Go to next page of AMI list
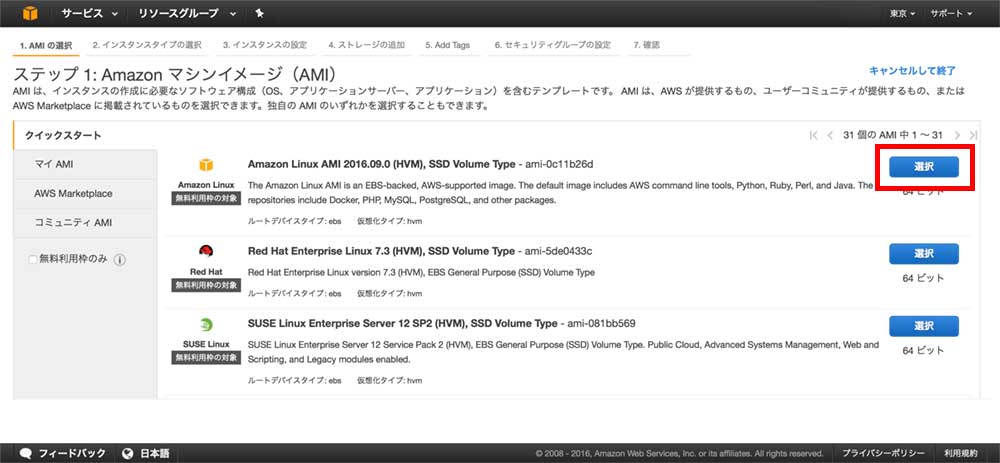Screen dimensions: 1000x463 coord(957,135)
